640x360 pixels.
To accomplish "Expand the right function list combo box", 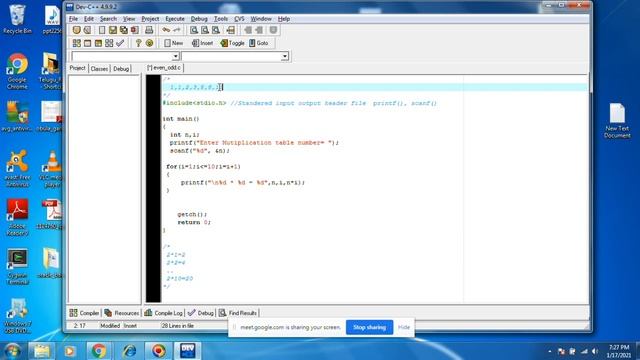I will (x=284, y=56).
